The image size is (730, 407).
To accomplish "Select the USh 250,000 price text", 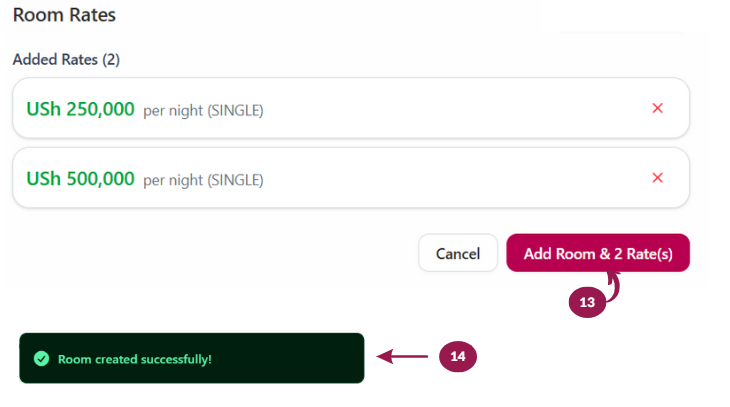I will 80,109.
